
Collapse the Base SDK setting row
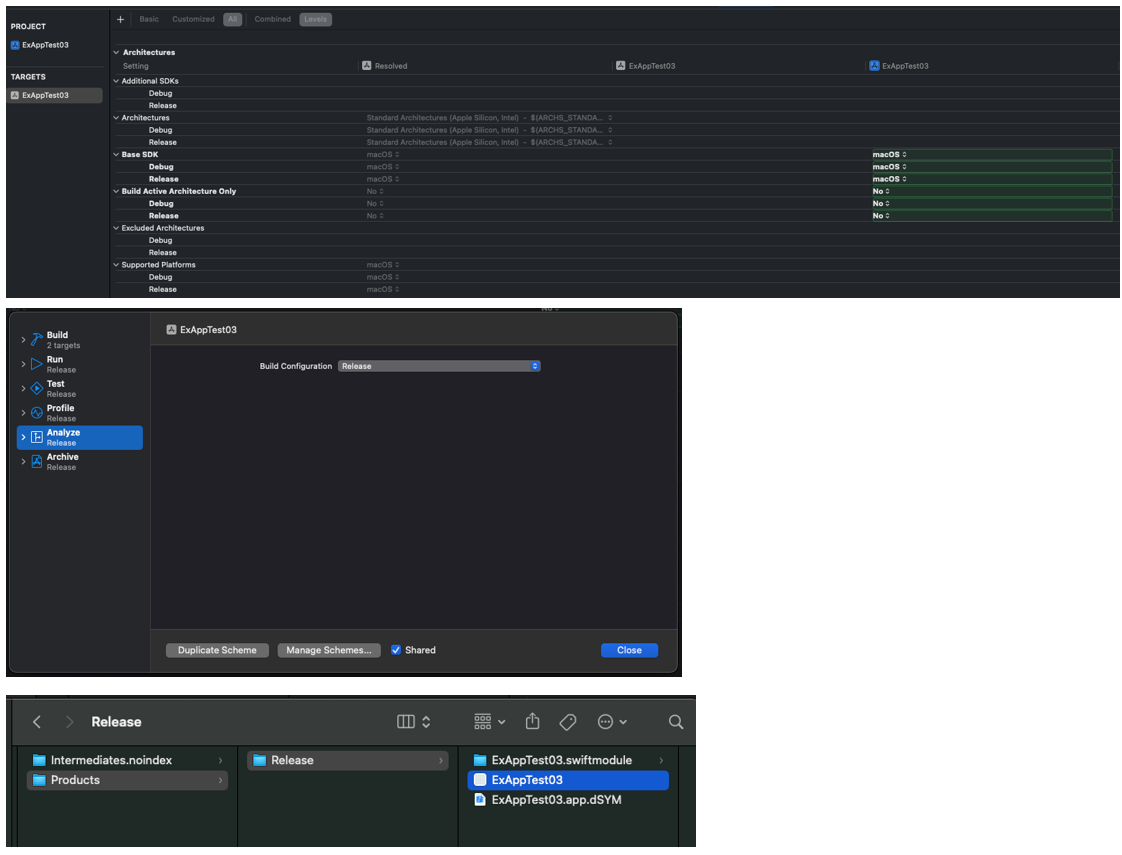point(116,155)
